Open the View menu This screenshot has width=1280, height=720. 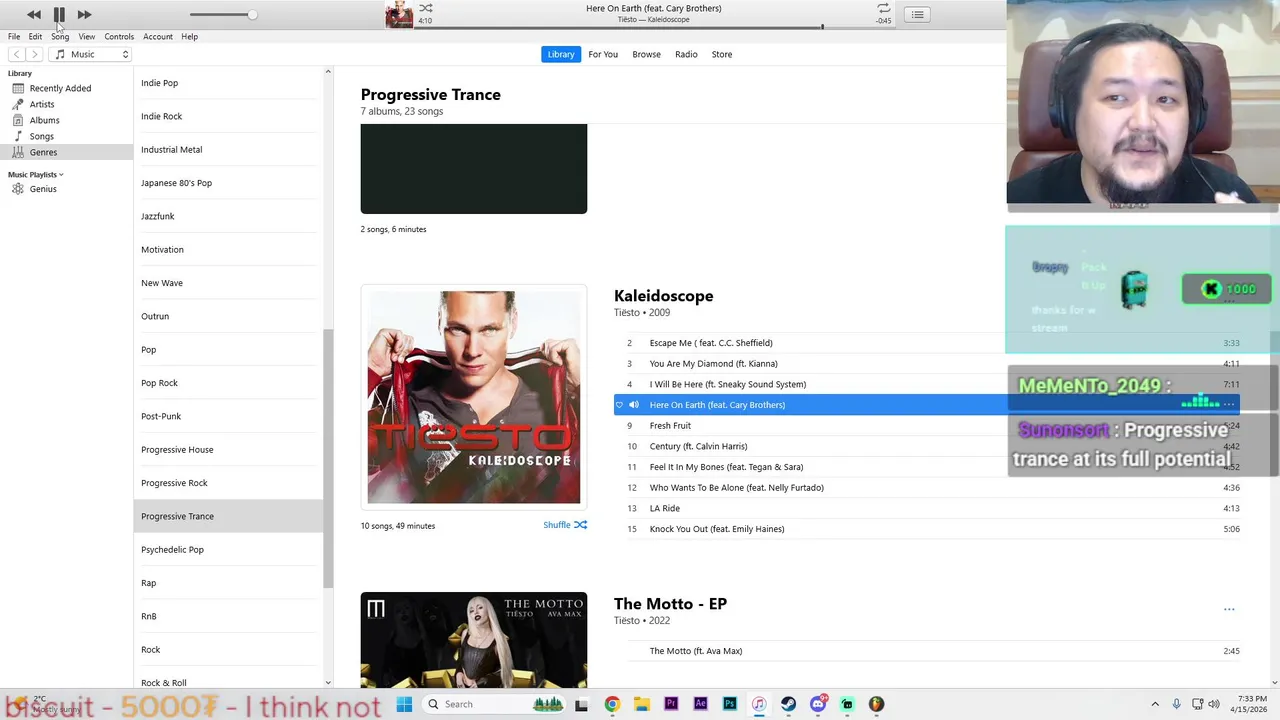87,36
